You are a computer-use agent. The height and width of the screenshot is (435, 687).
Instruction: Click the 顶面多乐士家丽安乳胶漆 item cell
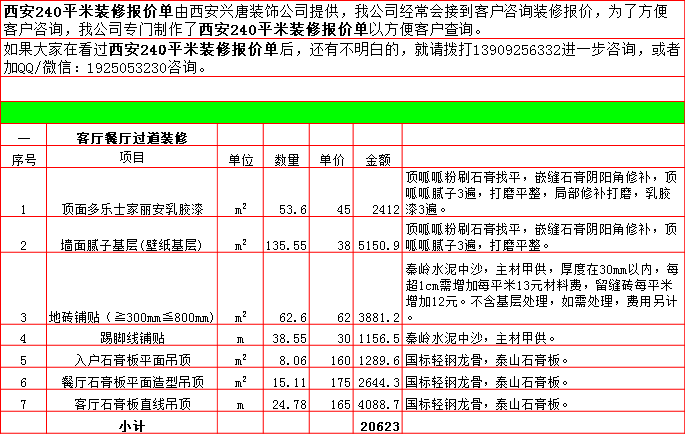[132, 210]
